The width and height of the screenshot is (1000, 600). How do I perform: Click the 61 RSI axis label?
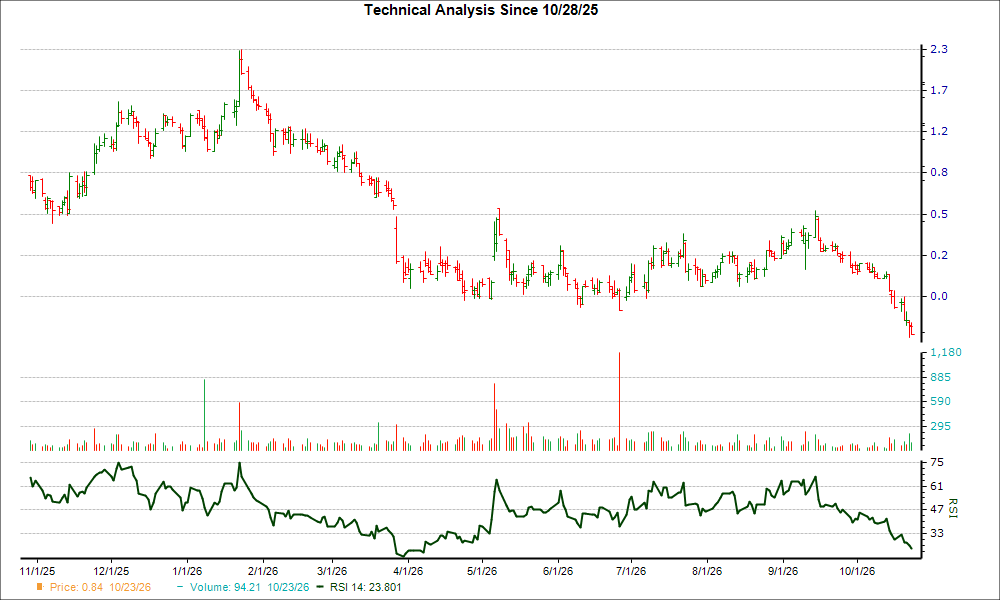coord(937,487)
